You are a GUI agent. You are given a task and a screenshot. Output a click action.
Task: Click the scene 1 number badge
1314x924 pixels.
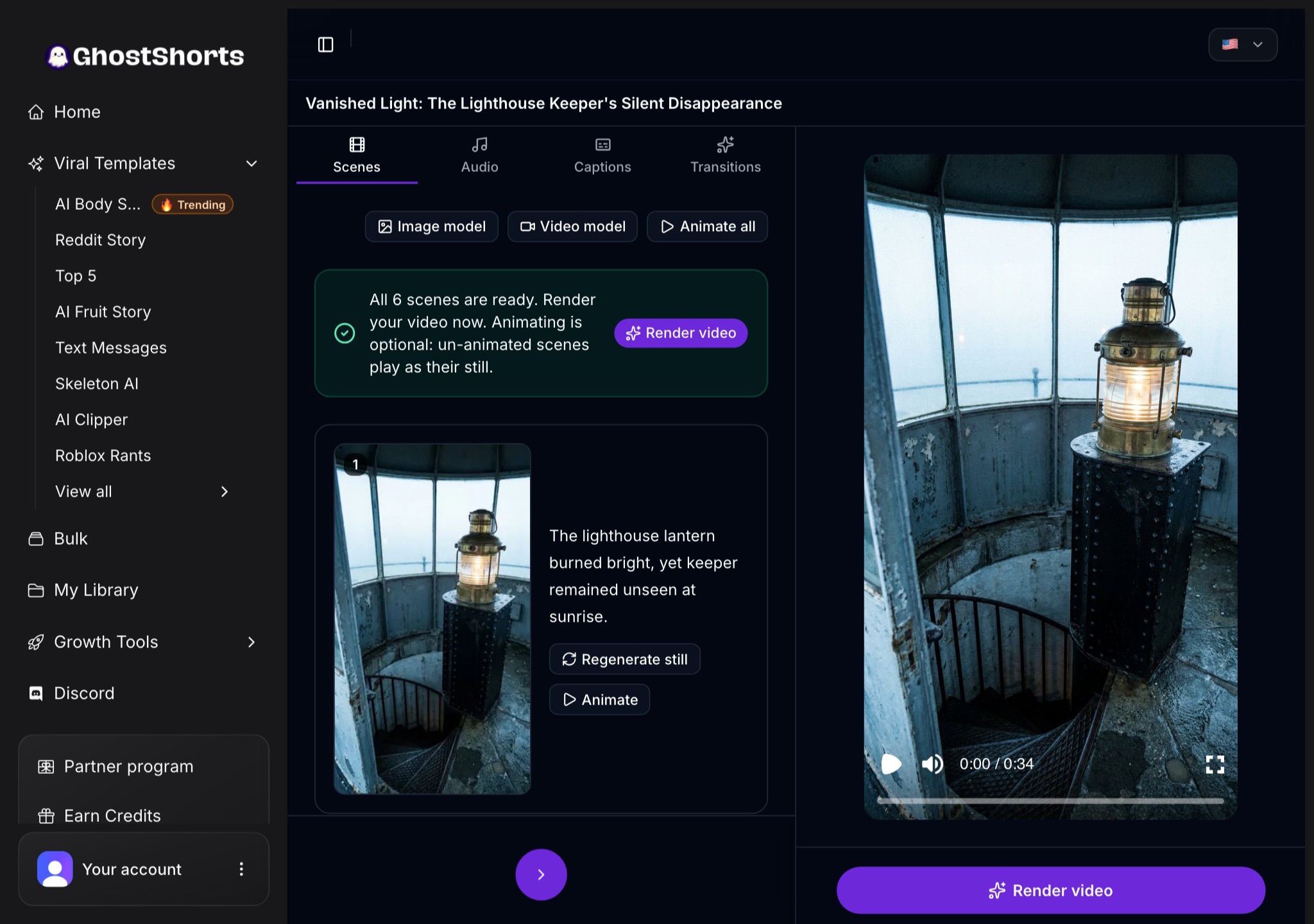[x=355, y=465]
